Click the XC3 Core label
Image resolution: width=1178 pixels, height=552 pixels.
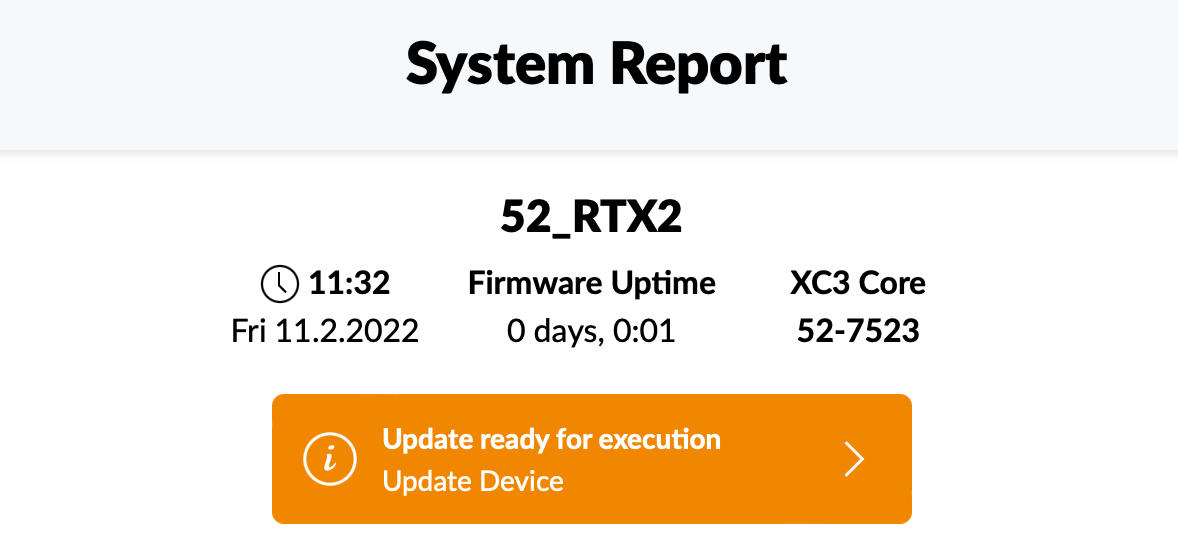(x=858, y=284)
